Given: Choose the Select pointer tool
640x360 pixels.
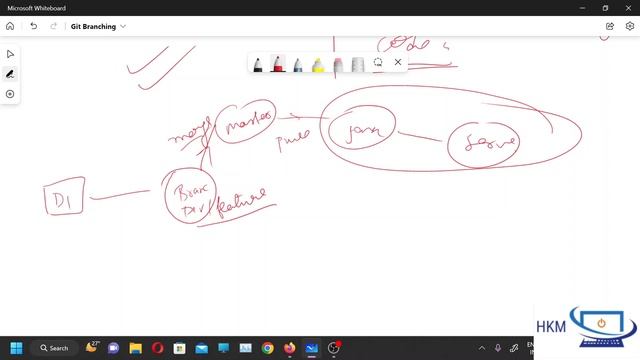Looking at the screenshot, I should 10,54.
